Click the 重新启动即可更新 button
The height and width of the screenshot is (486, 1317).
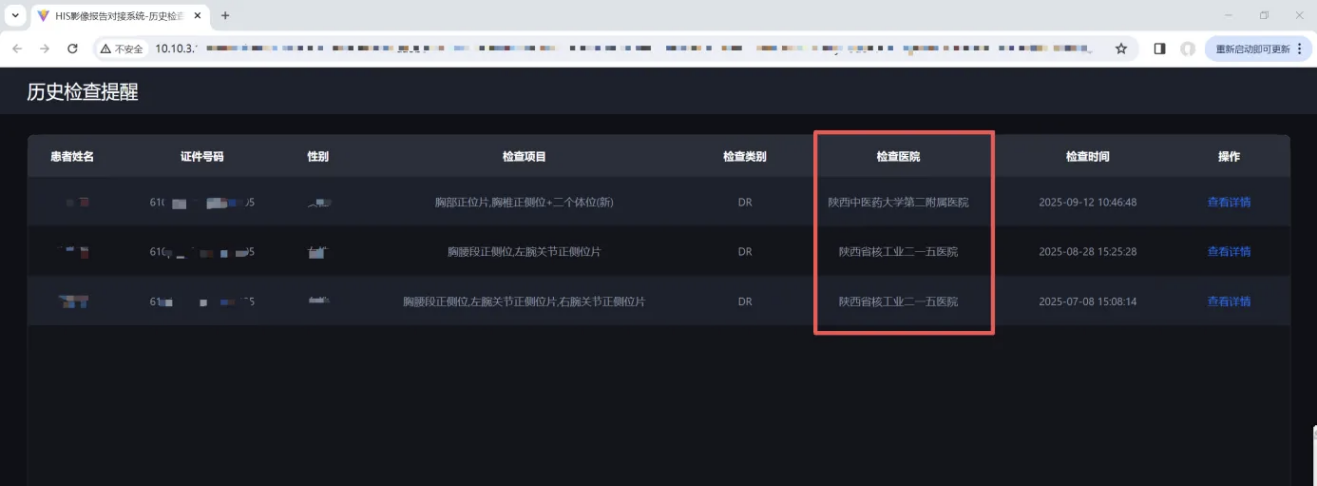(1250, 48)
